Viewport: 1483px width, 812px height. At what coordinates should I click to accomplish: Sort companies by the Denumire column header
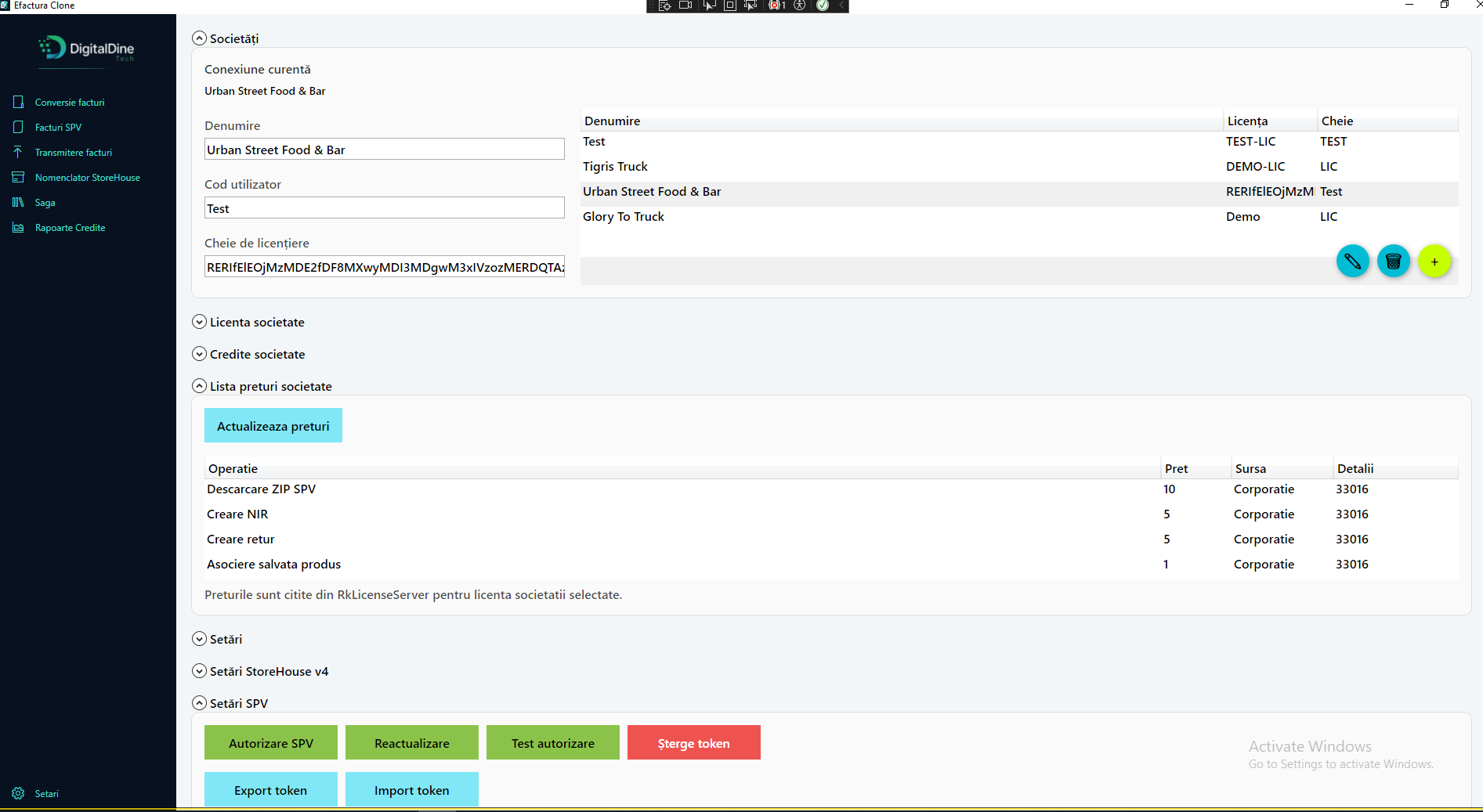pyautogui.click(x=902, y=121)
